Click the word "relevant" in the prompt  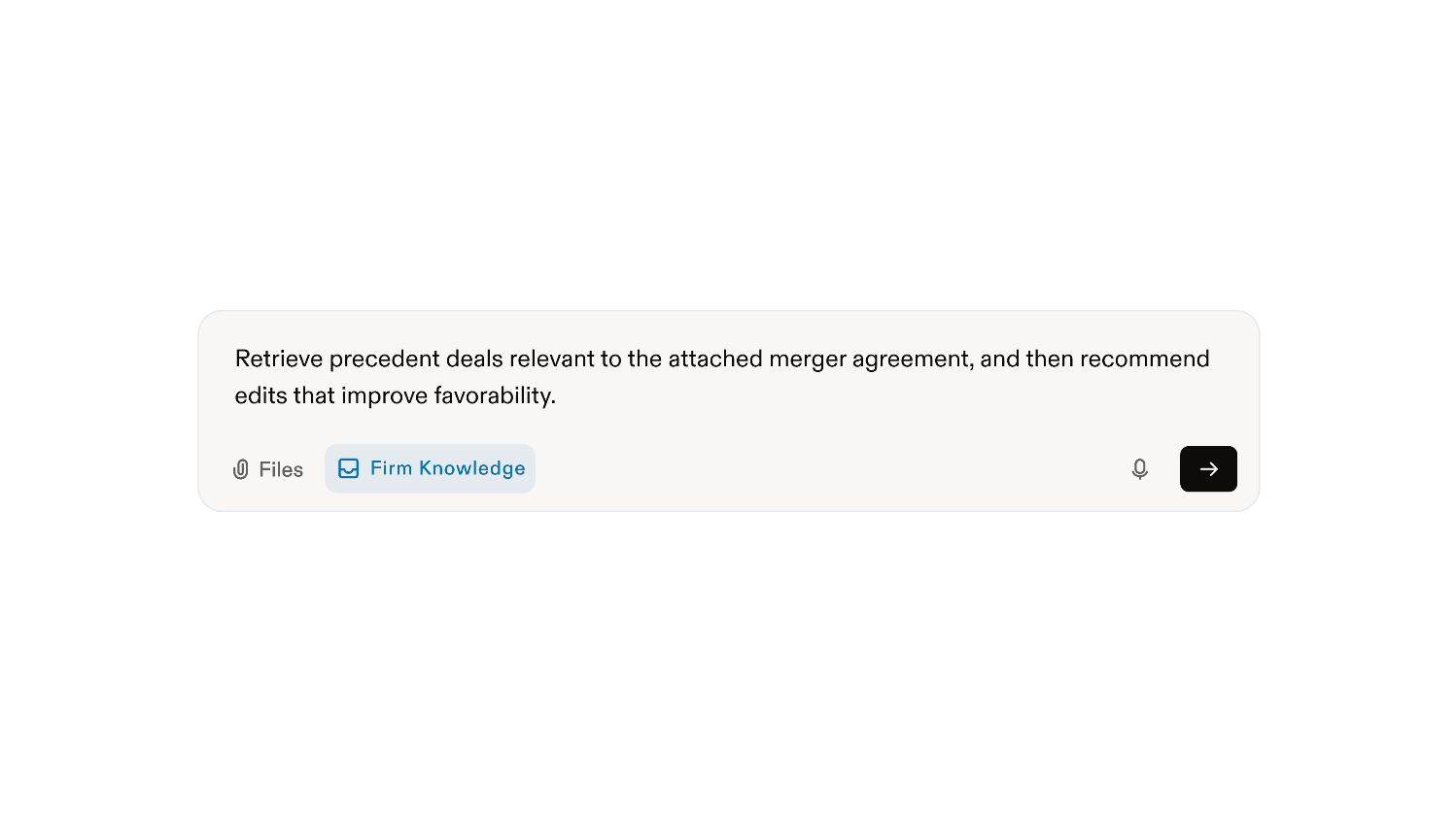551,359
